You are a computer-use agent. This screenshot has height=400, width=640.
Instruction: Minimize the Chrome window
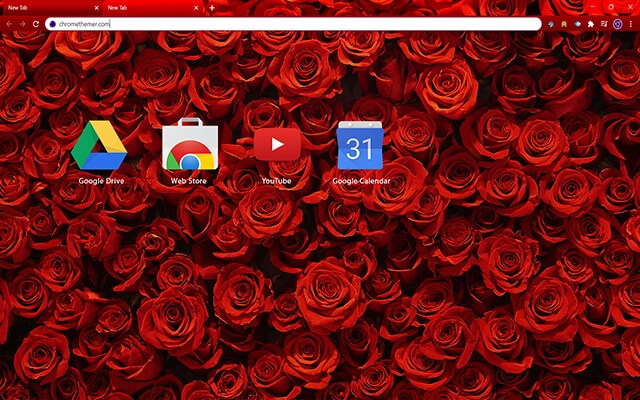click(x=593, y=7)
